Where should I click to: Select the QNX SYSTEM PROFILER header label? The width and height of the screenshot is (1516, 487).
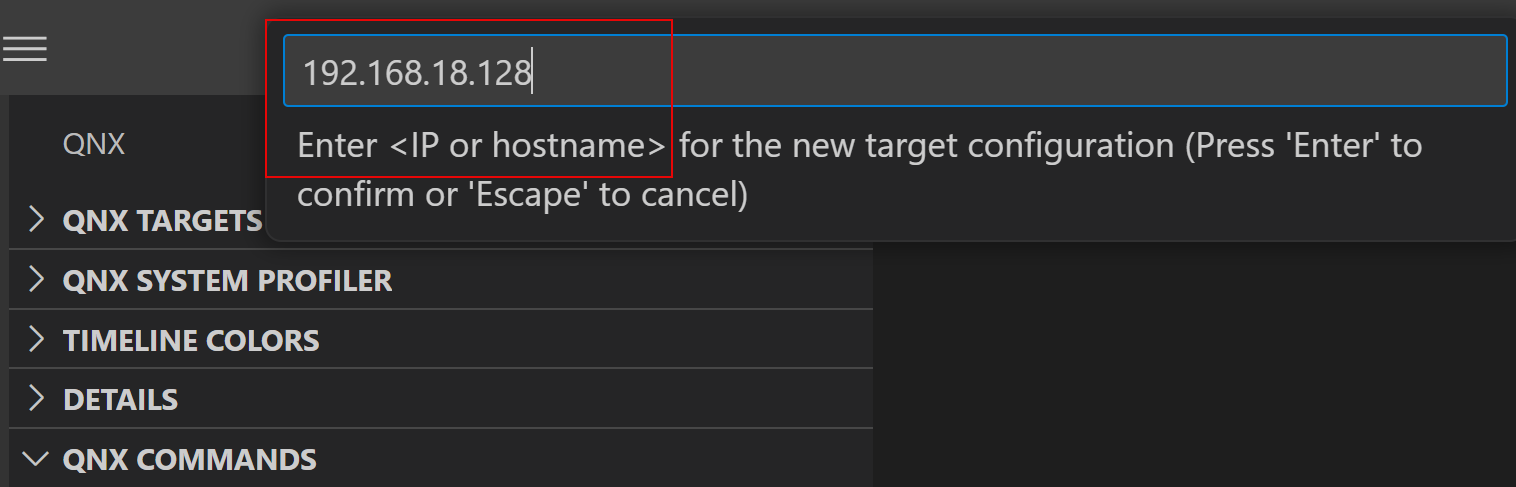point(227,280)
